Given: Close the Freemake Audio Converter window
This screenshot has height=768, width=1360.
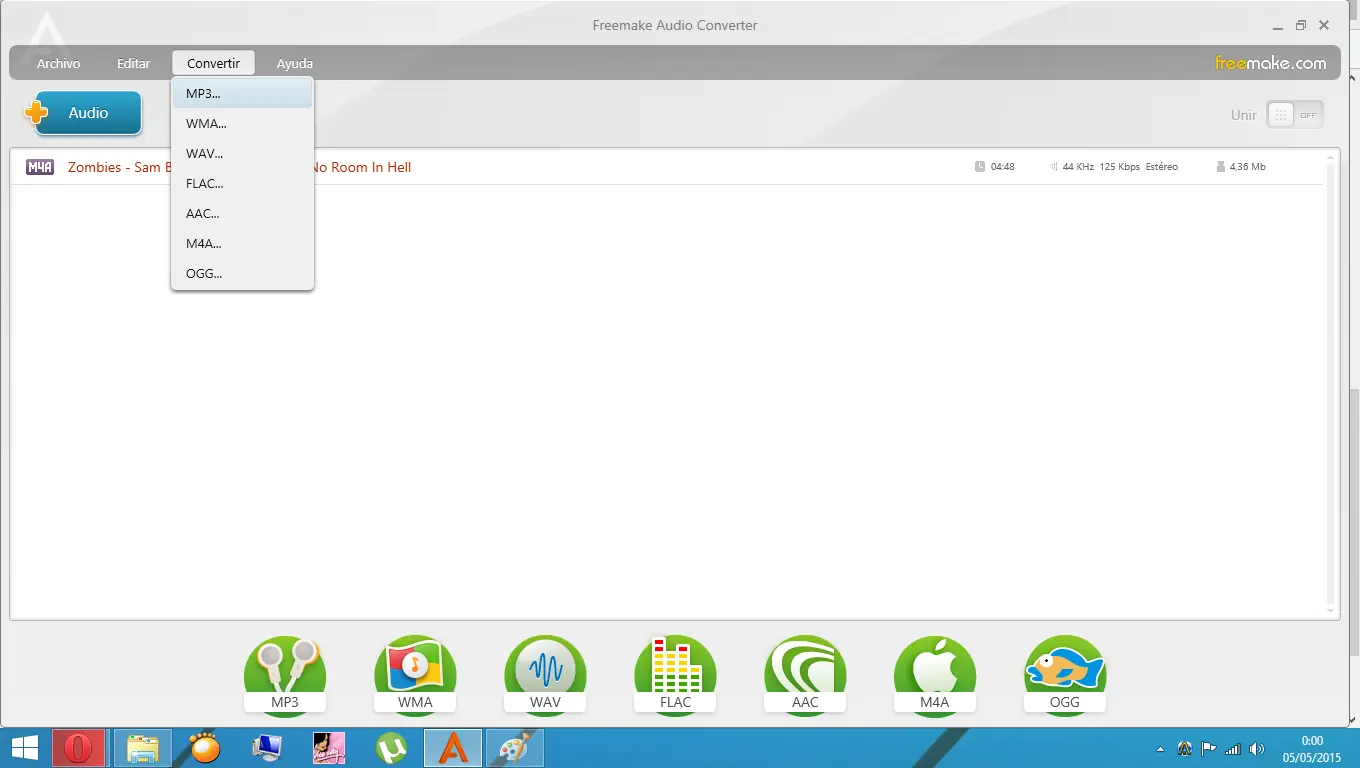Looking at the screenshot, I should coord(1324,25).
